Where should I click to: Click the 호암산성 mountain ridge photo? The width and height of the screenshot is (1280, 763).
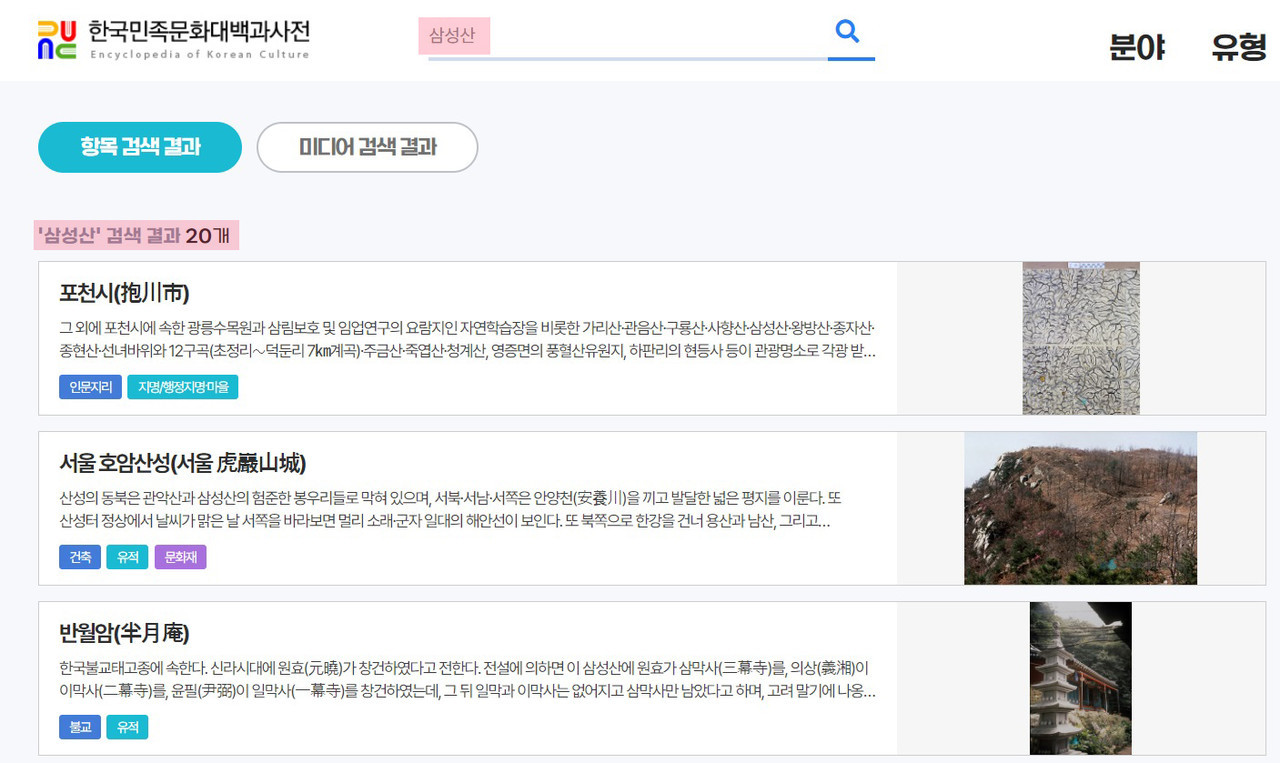tap(1080, 508)
